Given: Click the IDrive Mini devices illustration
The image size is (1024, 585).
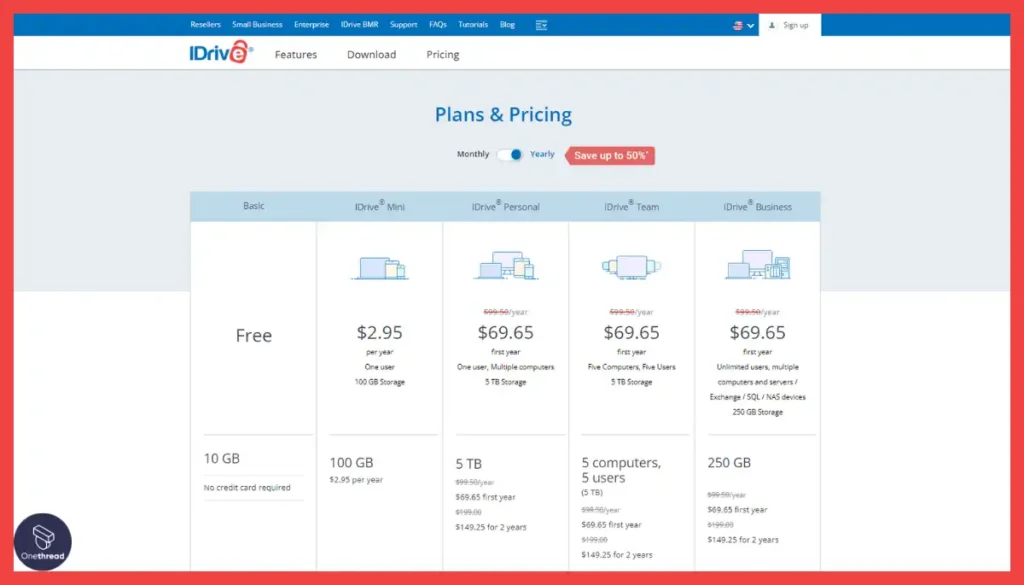Looking at the screenshot, I should click(x=379, y=268).
